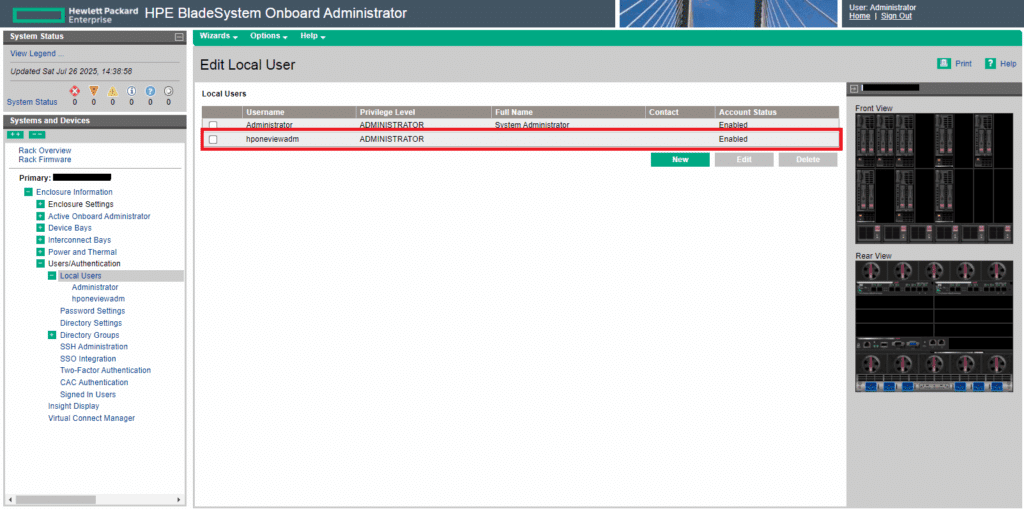Viewport: 1024px width, 509px height.
Task: Open Virtual Connect Manager
Action: click(x=91, y=418)
